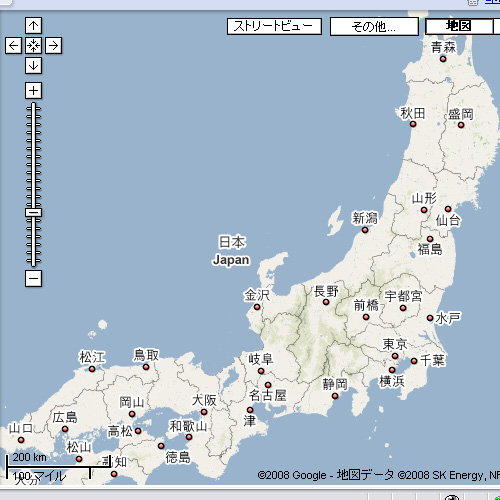Zoom out with the minus button
Viewport: 500px width, 500px height.
33,278
